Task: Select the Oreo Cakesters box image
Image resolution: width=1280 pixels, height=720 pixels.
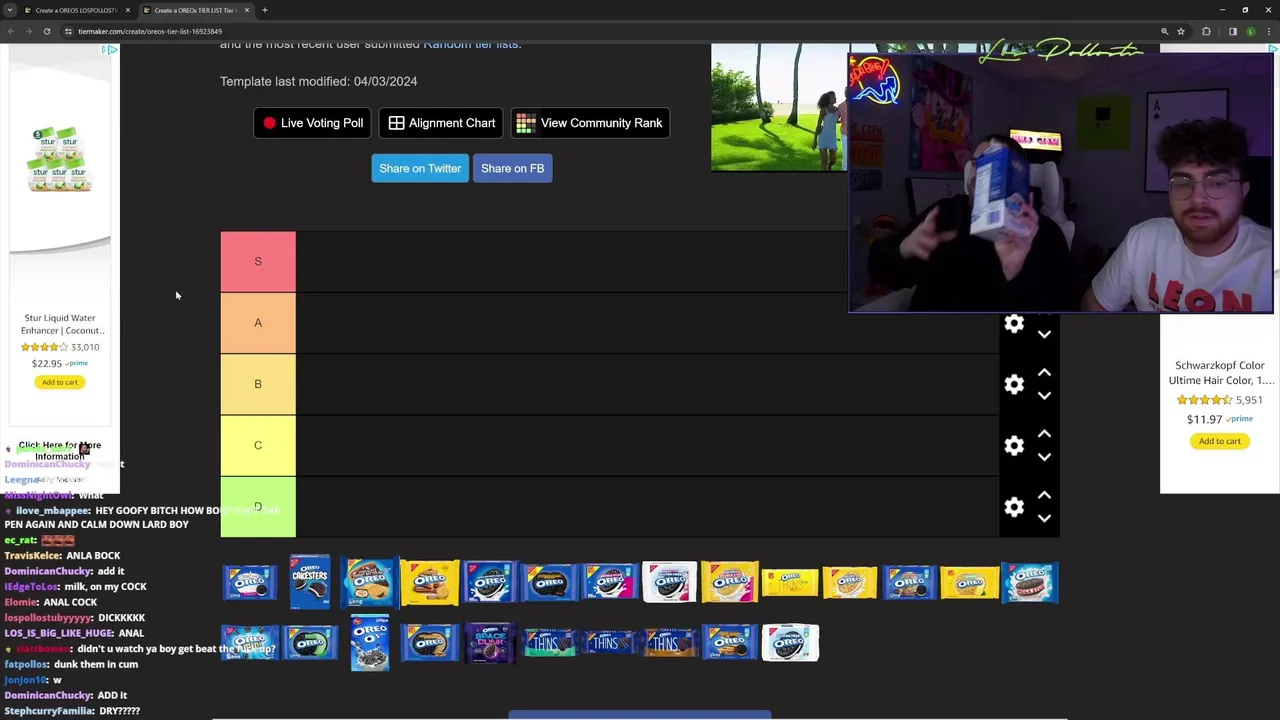Action: [x=309, y=582]
